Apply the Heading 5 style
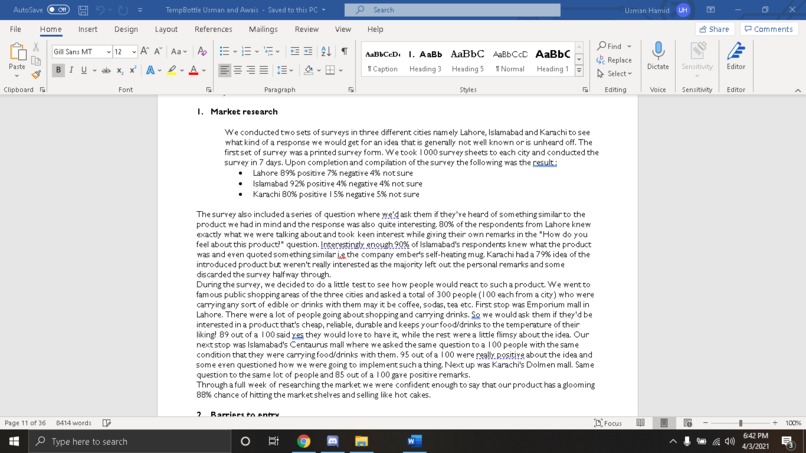Viewport: 806px width, 453px height. point(467,60)
